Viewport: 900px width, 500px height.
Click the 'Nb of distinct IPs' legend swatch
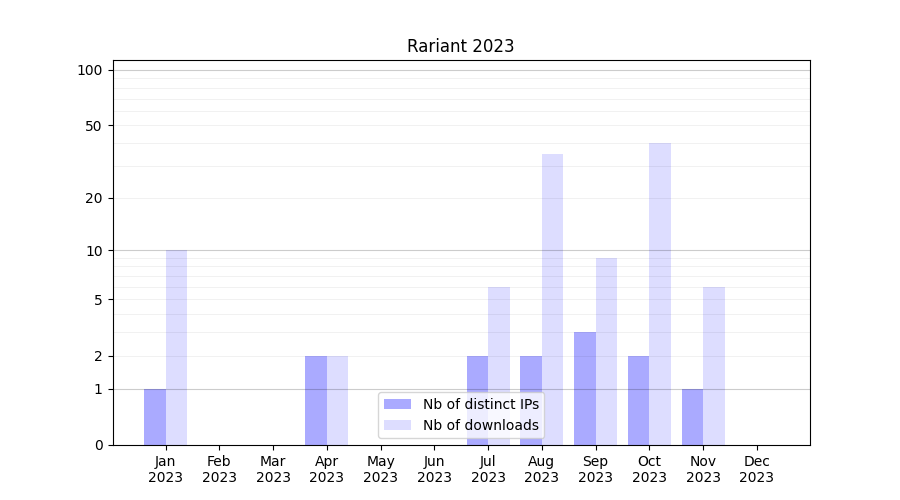[x=397, y=404]
